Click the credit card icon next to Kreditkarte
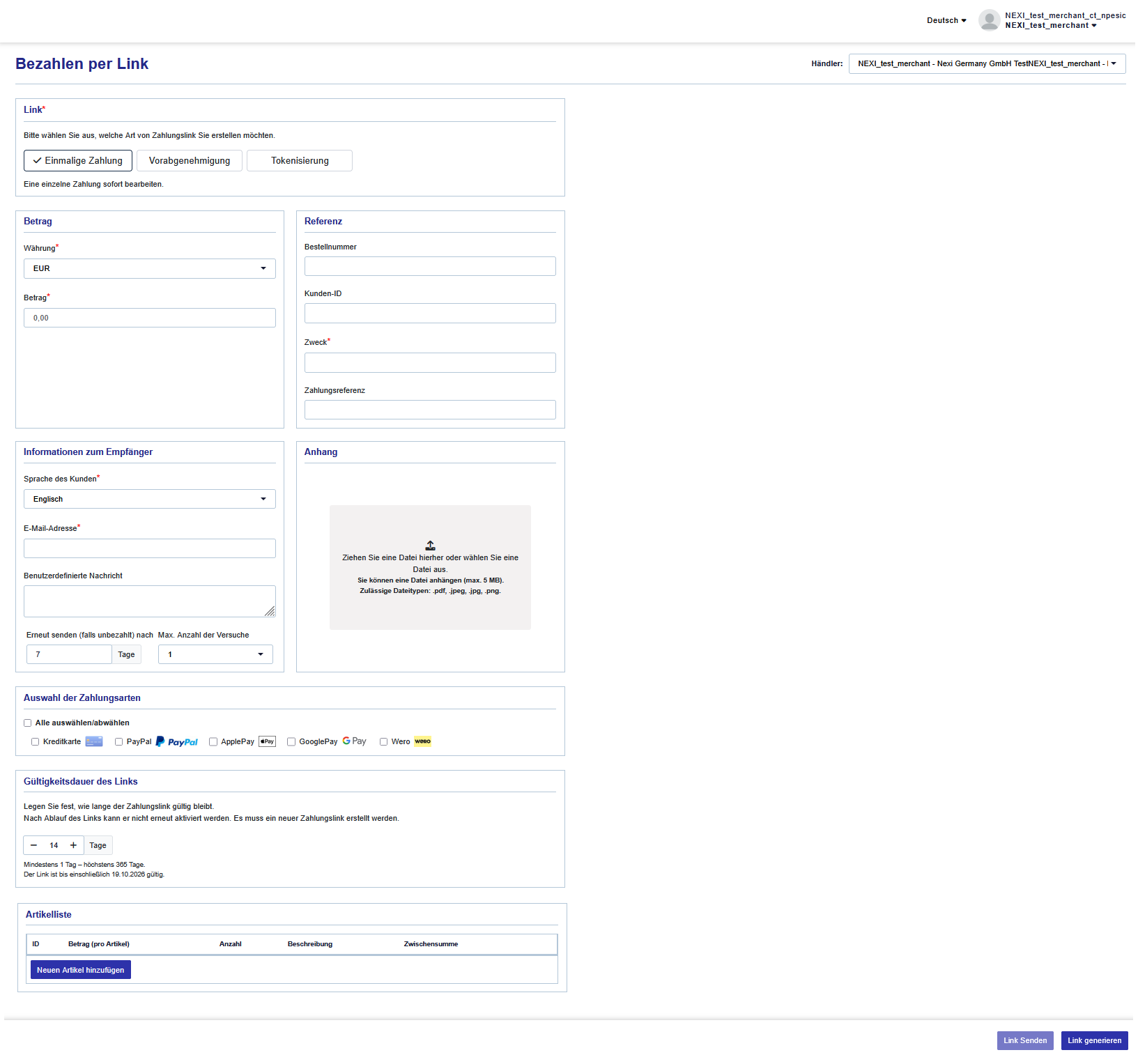 click(94, 741)
